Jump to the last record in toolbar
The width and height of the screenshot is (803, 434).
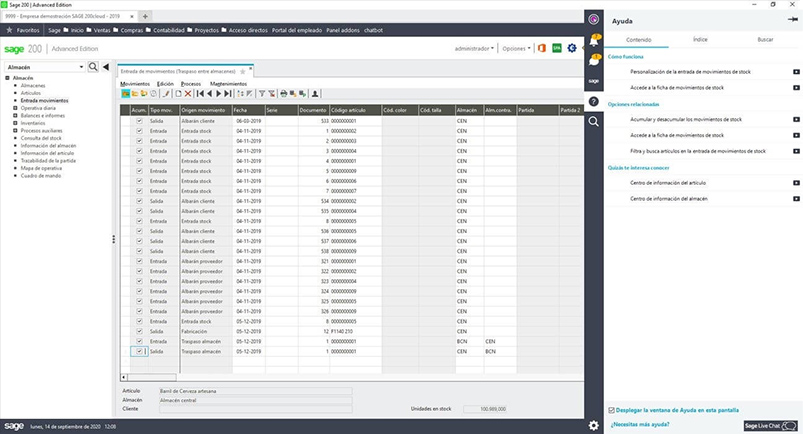tap(227, 94)
